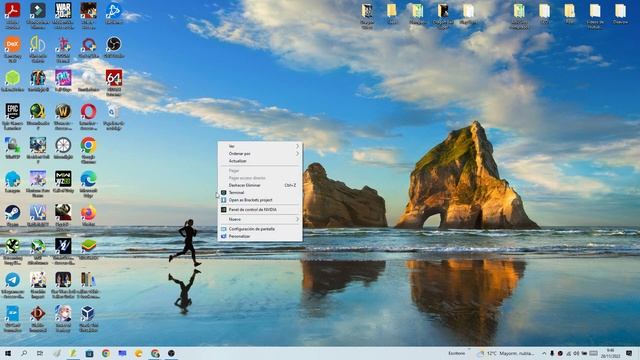This screenshot has width=640, height=360.
Task: Select the BlueStacks desktop icon
Action: tap(89, 246)
